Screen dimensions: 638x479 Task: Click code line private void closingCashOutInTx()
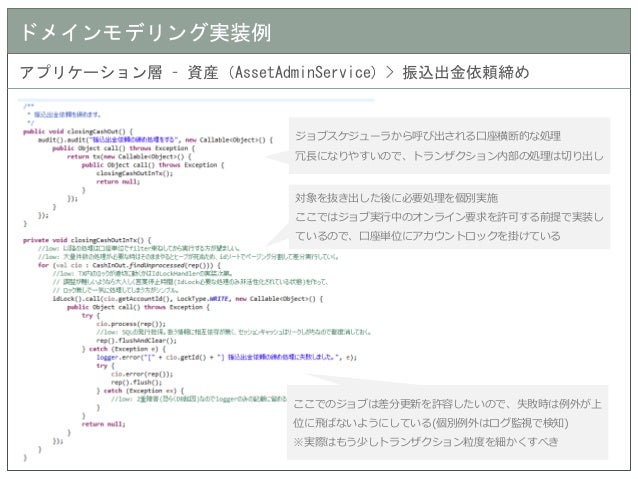pos(87,240)
